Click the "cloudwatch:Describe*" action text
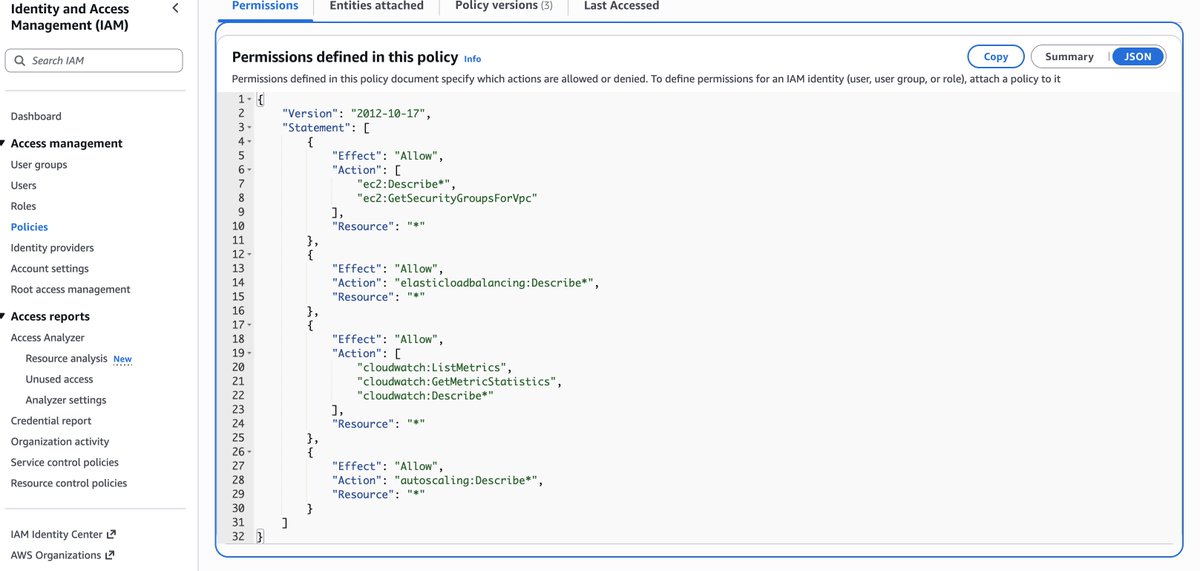This screenshot has width=1200, height=571. point(426,396)
